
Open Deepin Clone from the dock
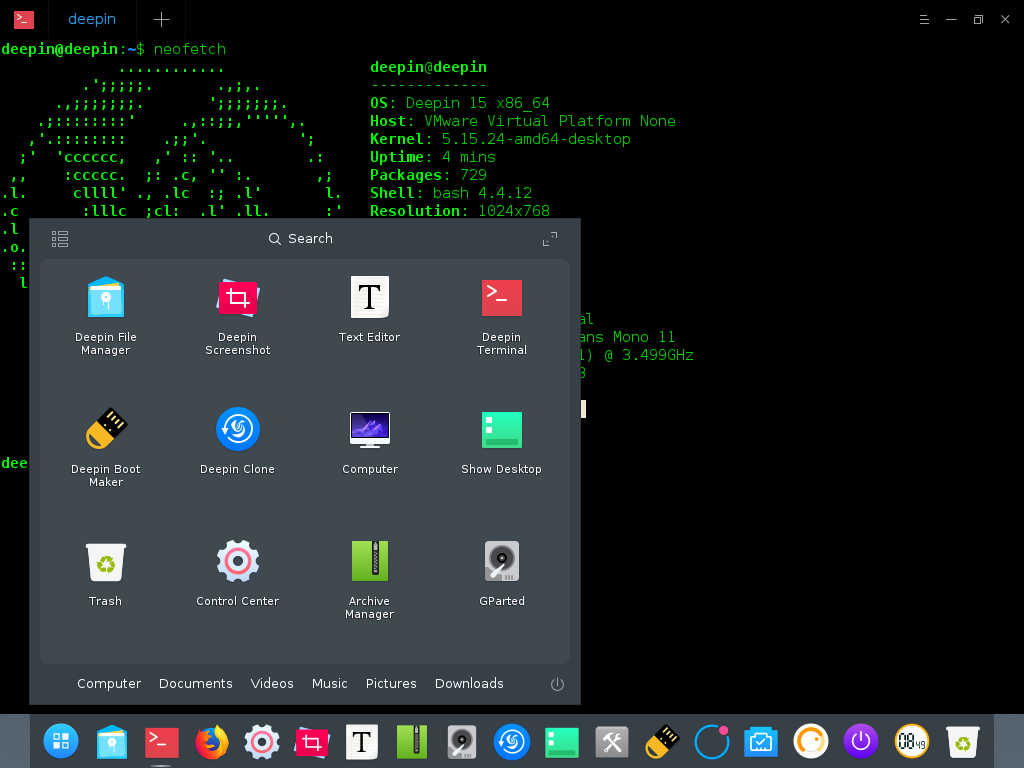(x=511, y=741)
